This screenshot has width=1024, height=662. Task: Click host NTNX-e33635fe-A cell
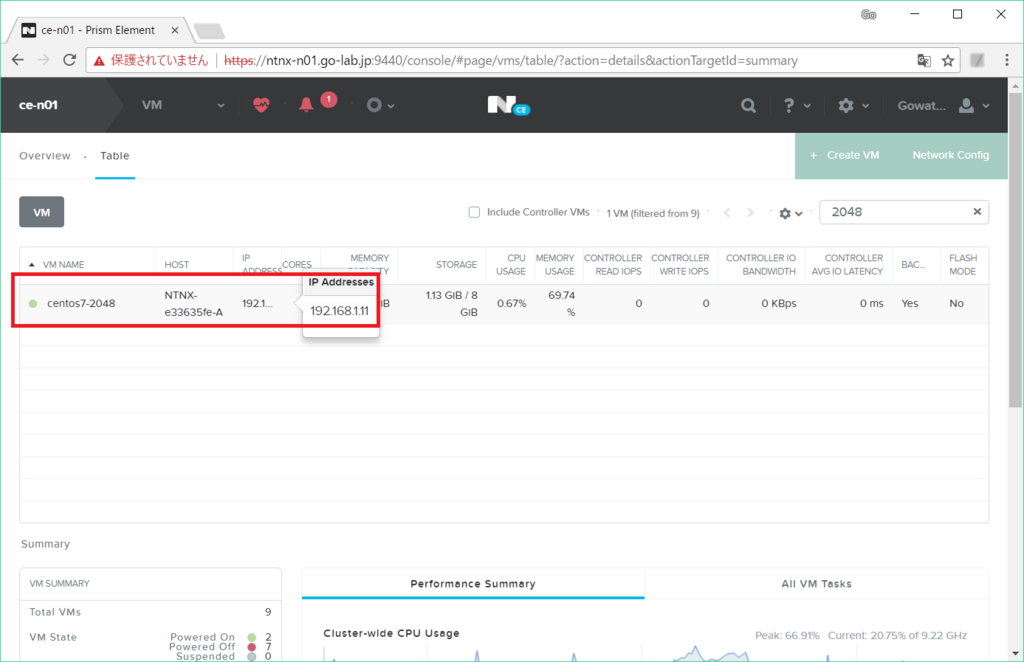point(193,304)
